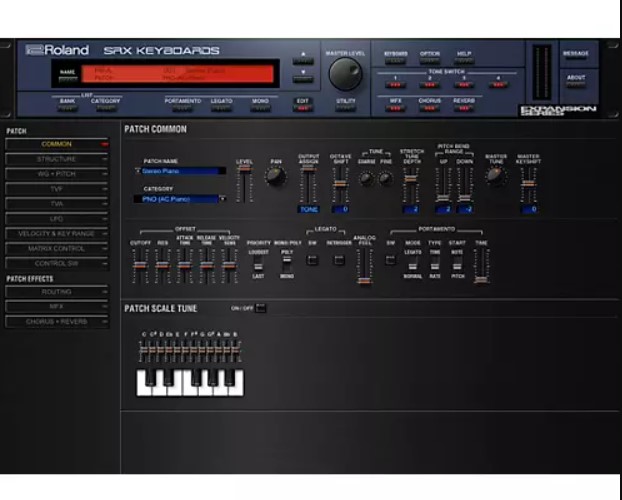The width and height of the screenshot is (622, 500).
Task: Toggle the LEGATO RETRIGGER button
Action: [x=338, y=260]
